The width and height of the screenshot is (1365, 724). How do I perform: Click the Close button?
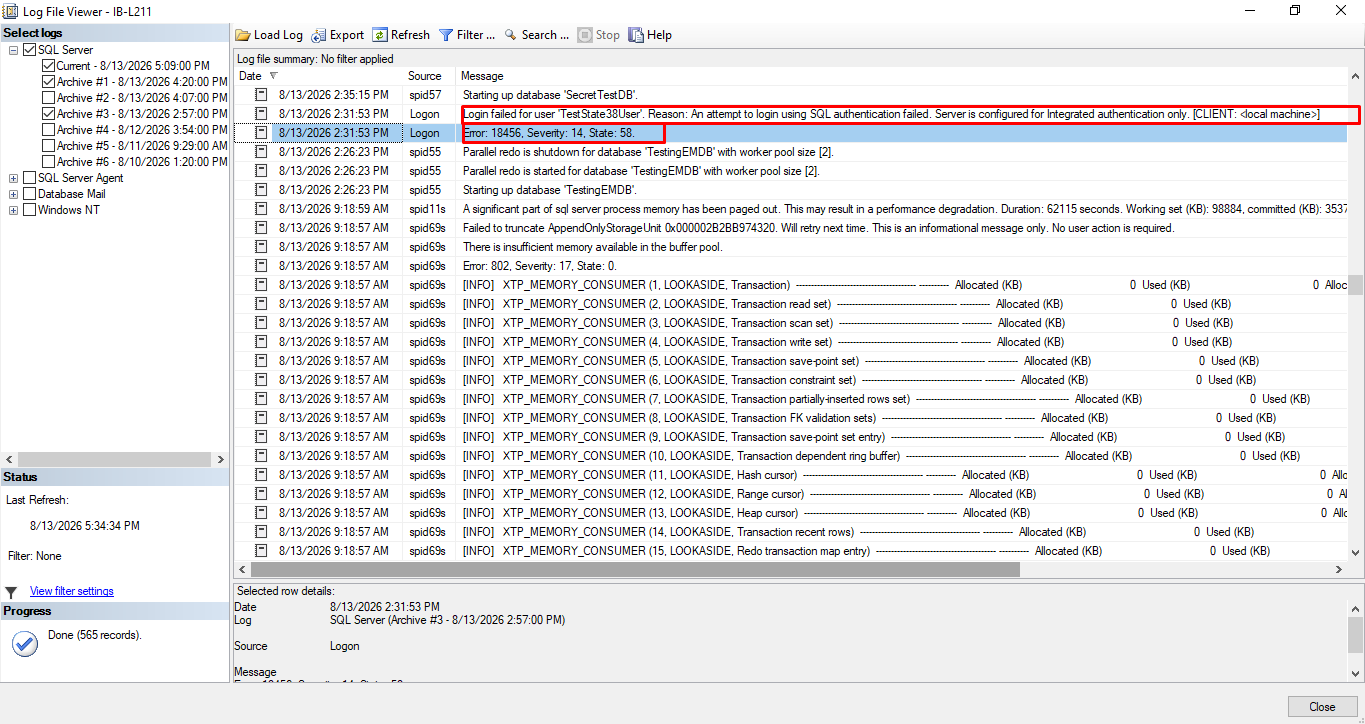[1323, 706]
